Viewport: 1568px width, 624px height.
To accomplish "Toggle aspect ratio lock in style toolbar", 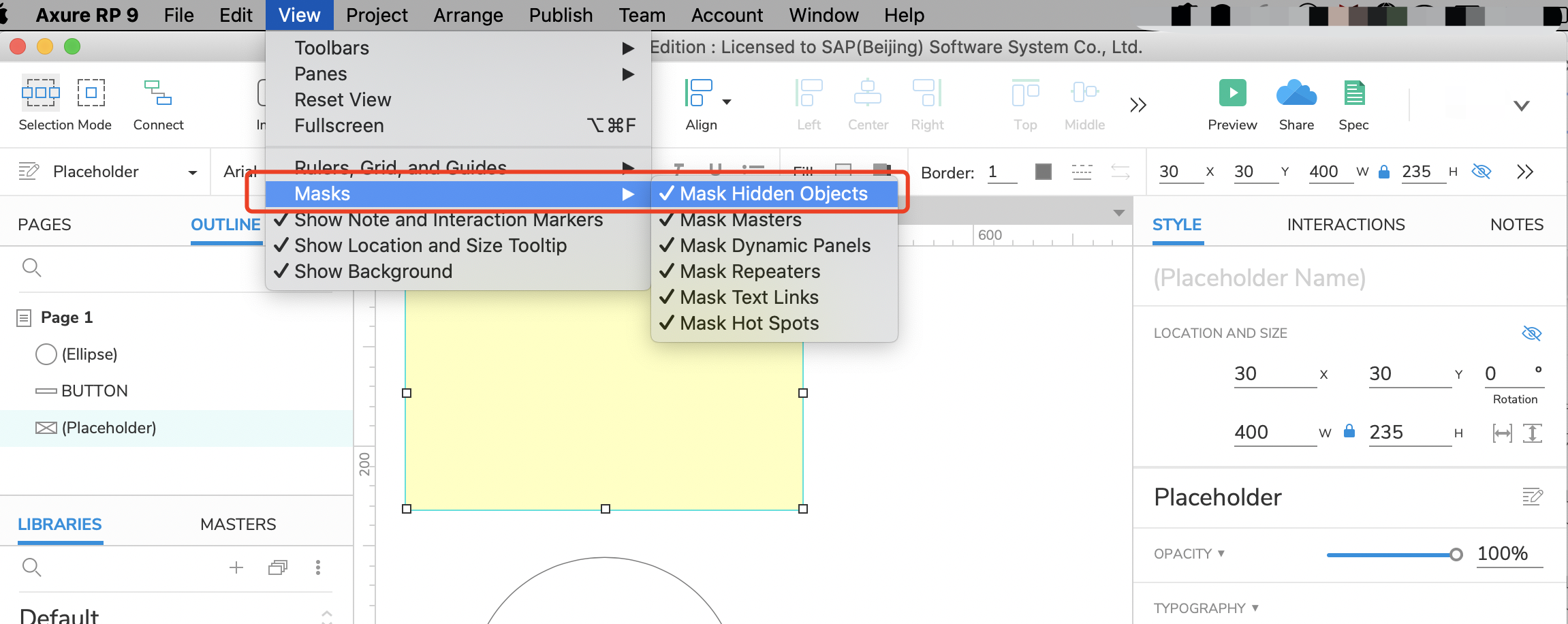I will coord(1384,171).
